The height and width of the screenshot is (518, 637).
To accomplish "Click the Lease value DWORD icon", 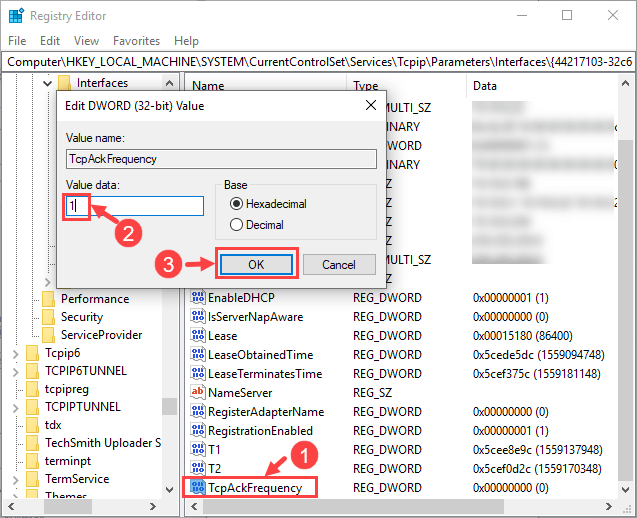I will point(198,335).
